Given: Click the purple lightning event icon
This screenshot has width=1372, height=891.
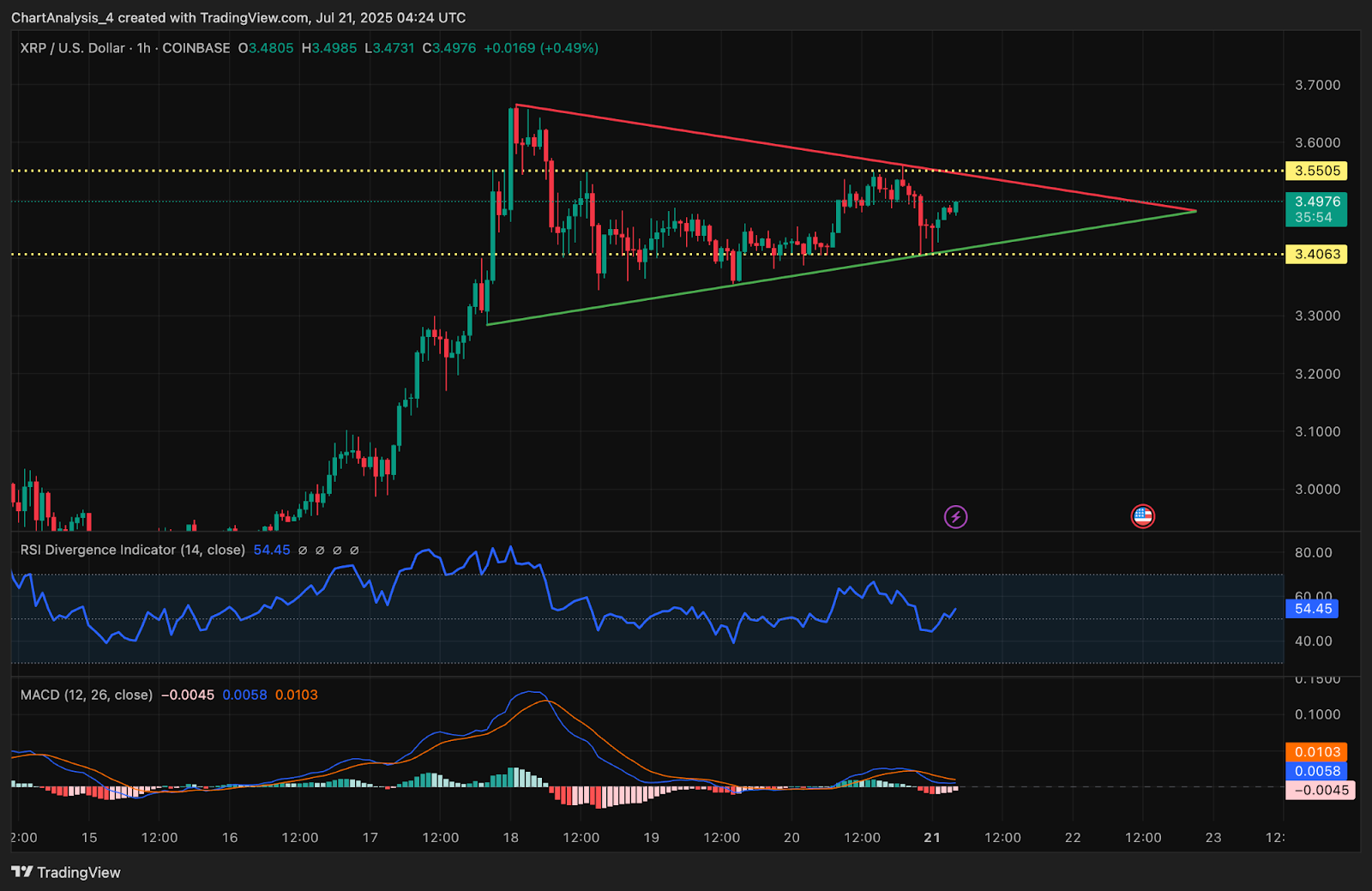Looking at the screenshot, I should 955,516.
